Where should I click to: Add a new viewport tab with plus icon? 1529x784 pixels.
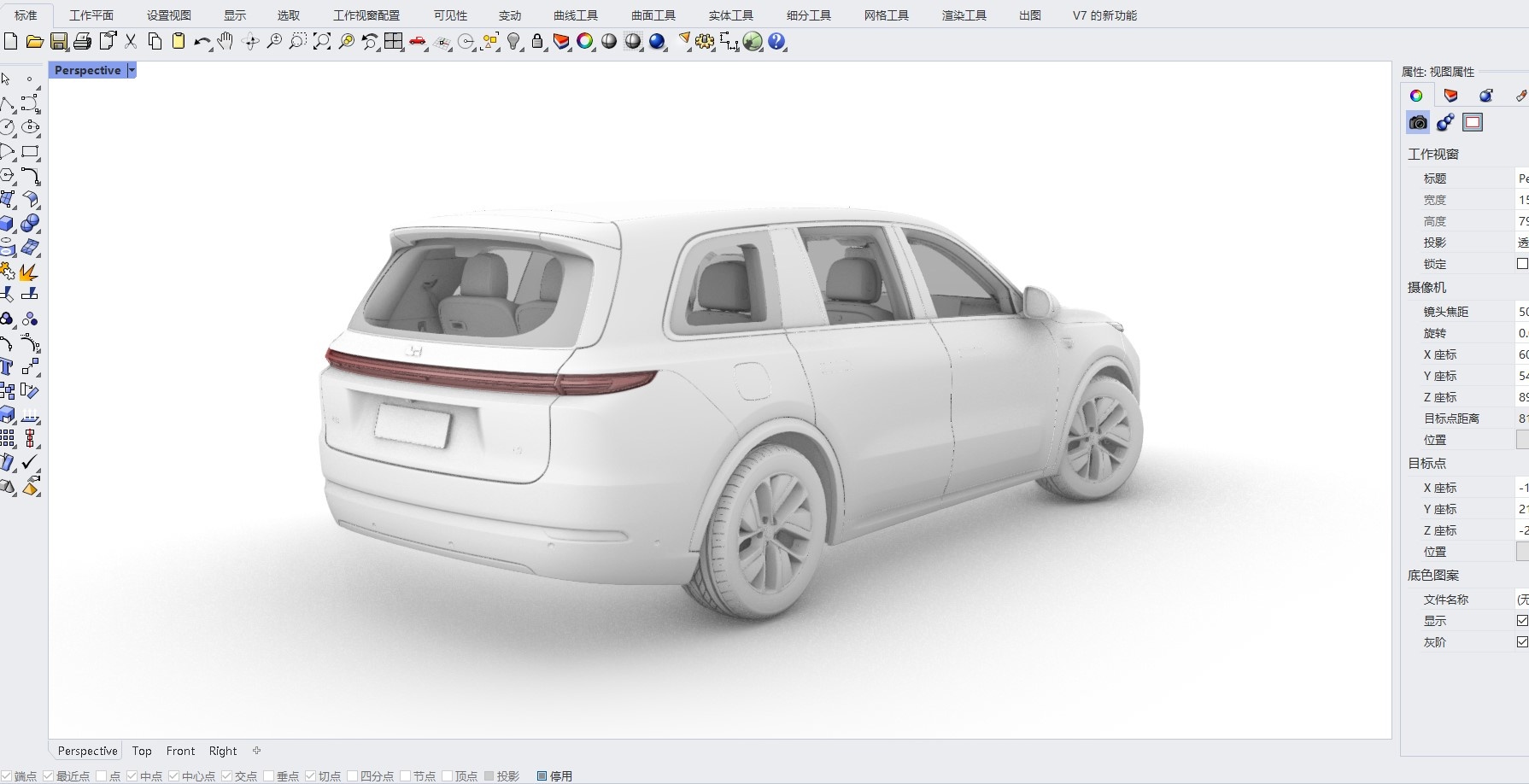point(256,751)
